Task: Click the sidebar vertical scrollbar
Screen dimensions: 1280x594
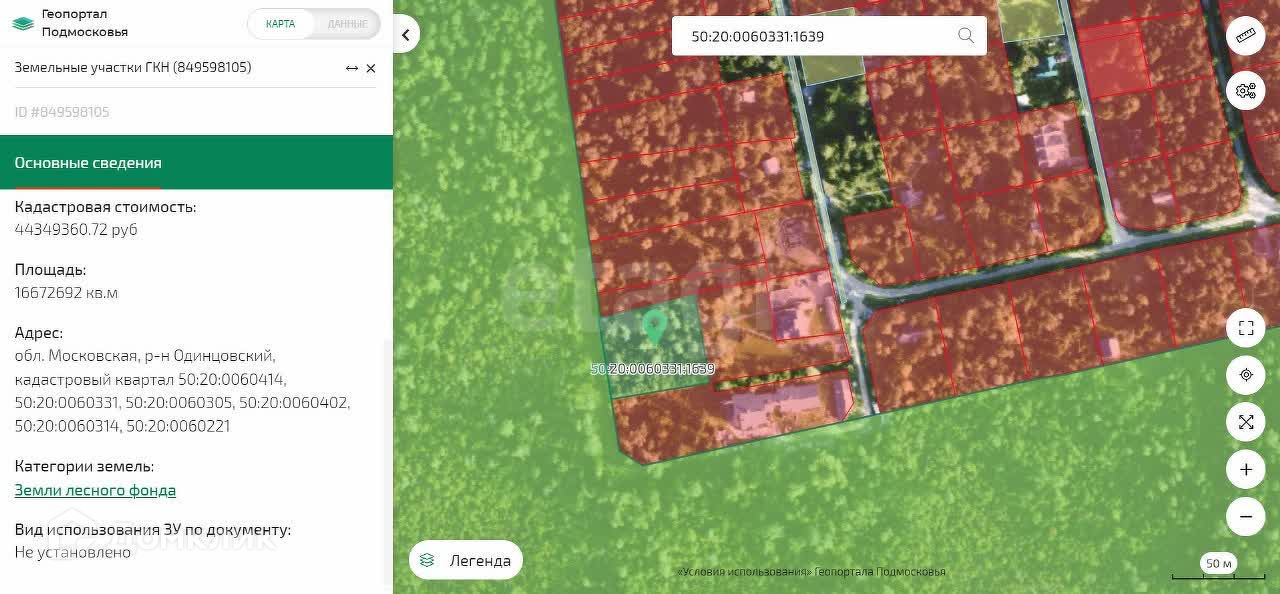Action: pyautogui.click(x=388, y=460)
